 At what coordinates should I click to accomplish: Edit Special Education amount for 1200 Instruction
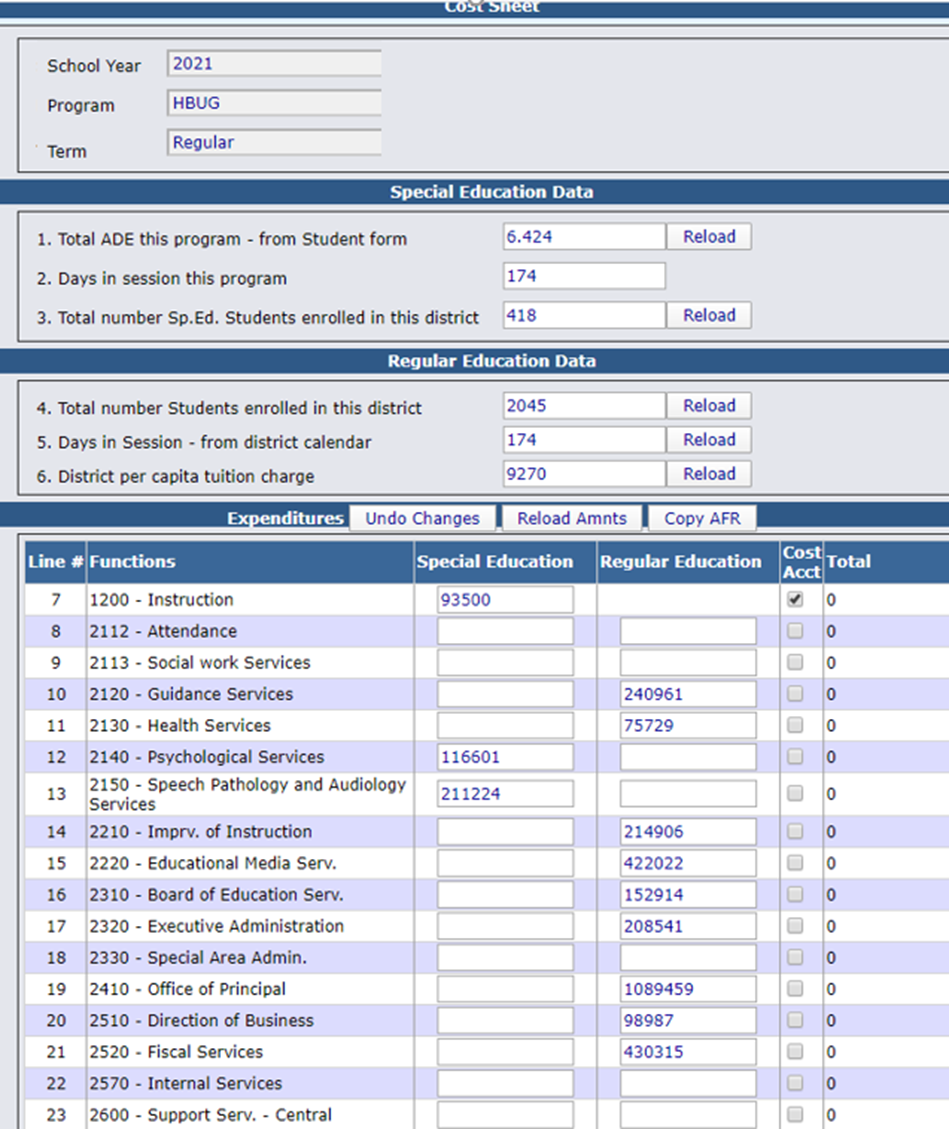(x=505, y=600)
